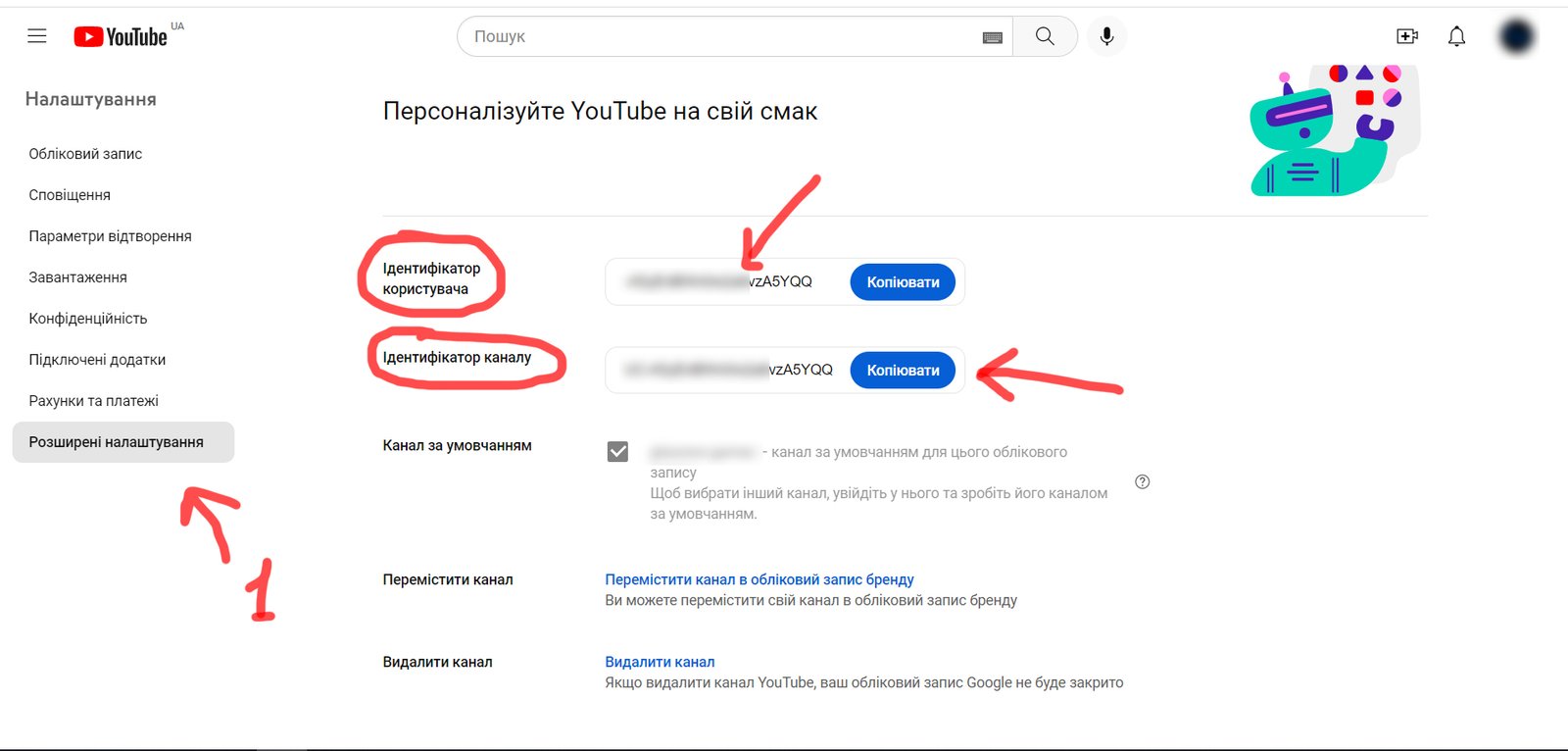Click the Видалити канал link
The height and width of the screenshot is (751, 1568).
660,662
